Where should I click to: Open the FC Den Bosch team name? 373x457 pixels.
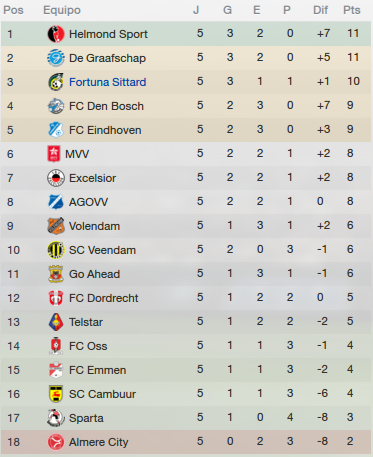[106, 106]
